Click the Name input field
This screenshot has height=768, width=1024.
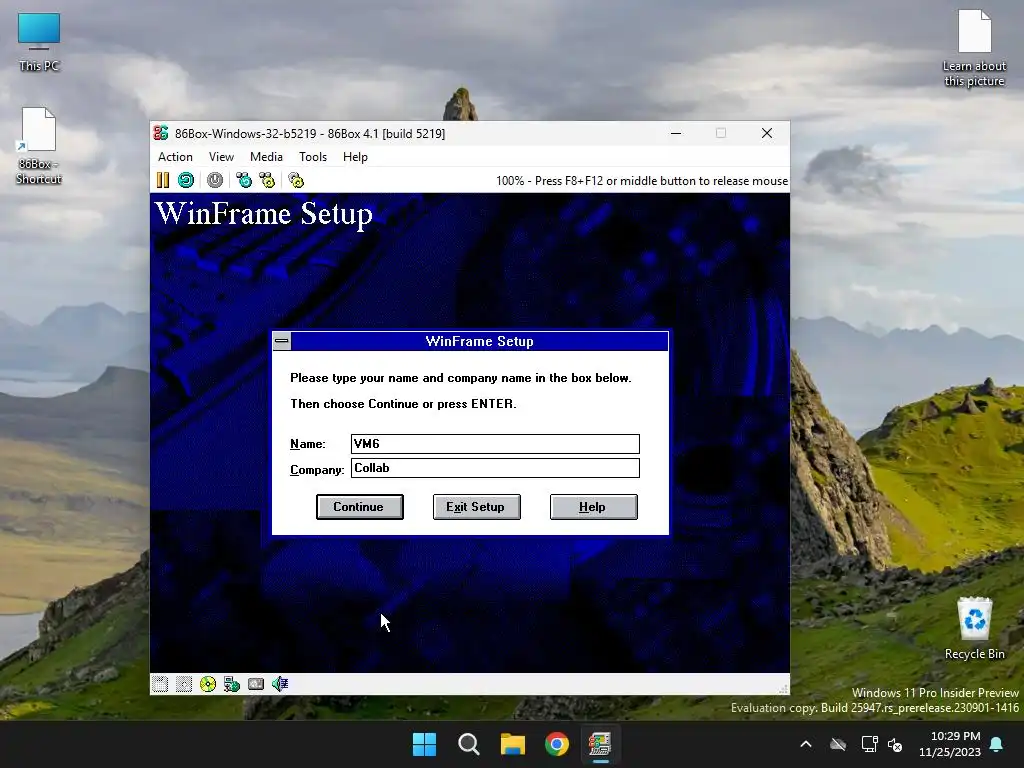pyautogui.click(x=495, y=444)
